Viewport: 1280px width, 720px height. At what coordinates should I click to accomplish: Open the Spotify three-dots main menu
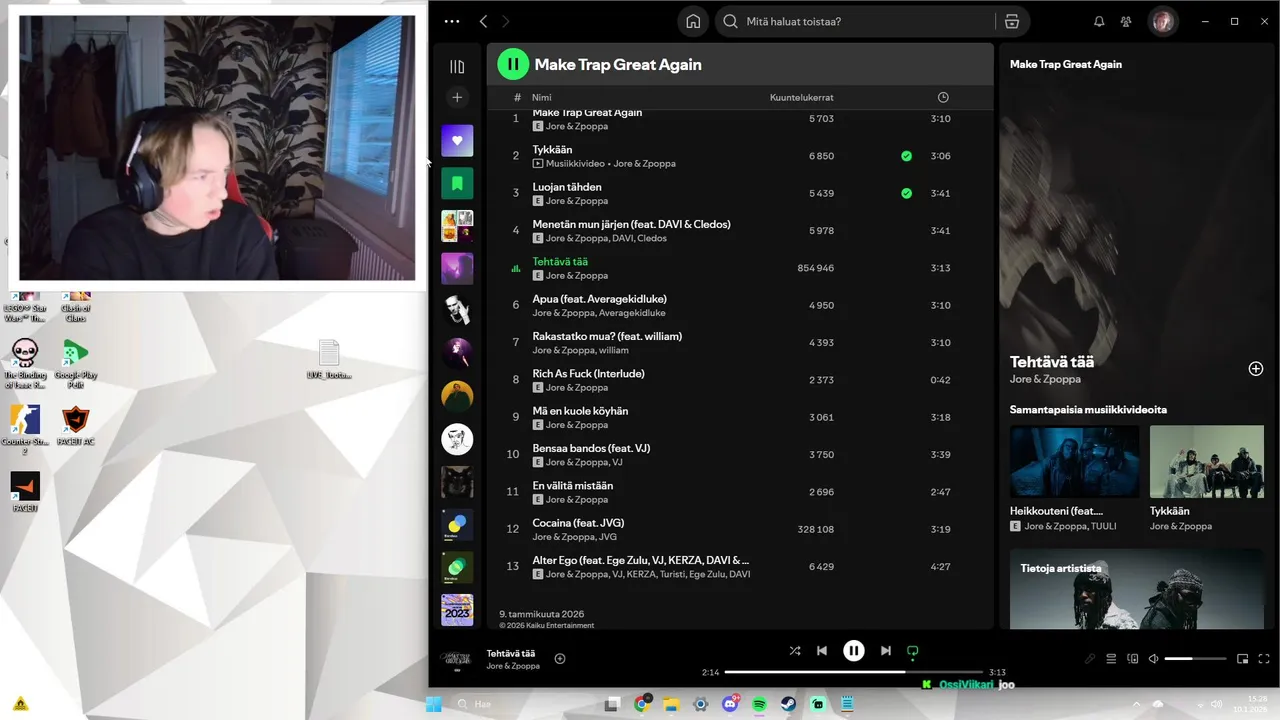tap(452, 21)
